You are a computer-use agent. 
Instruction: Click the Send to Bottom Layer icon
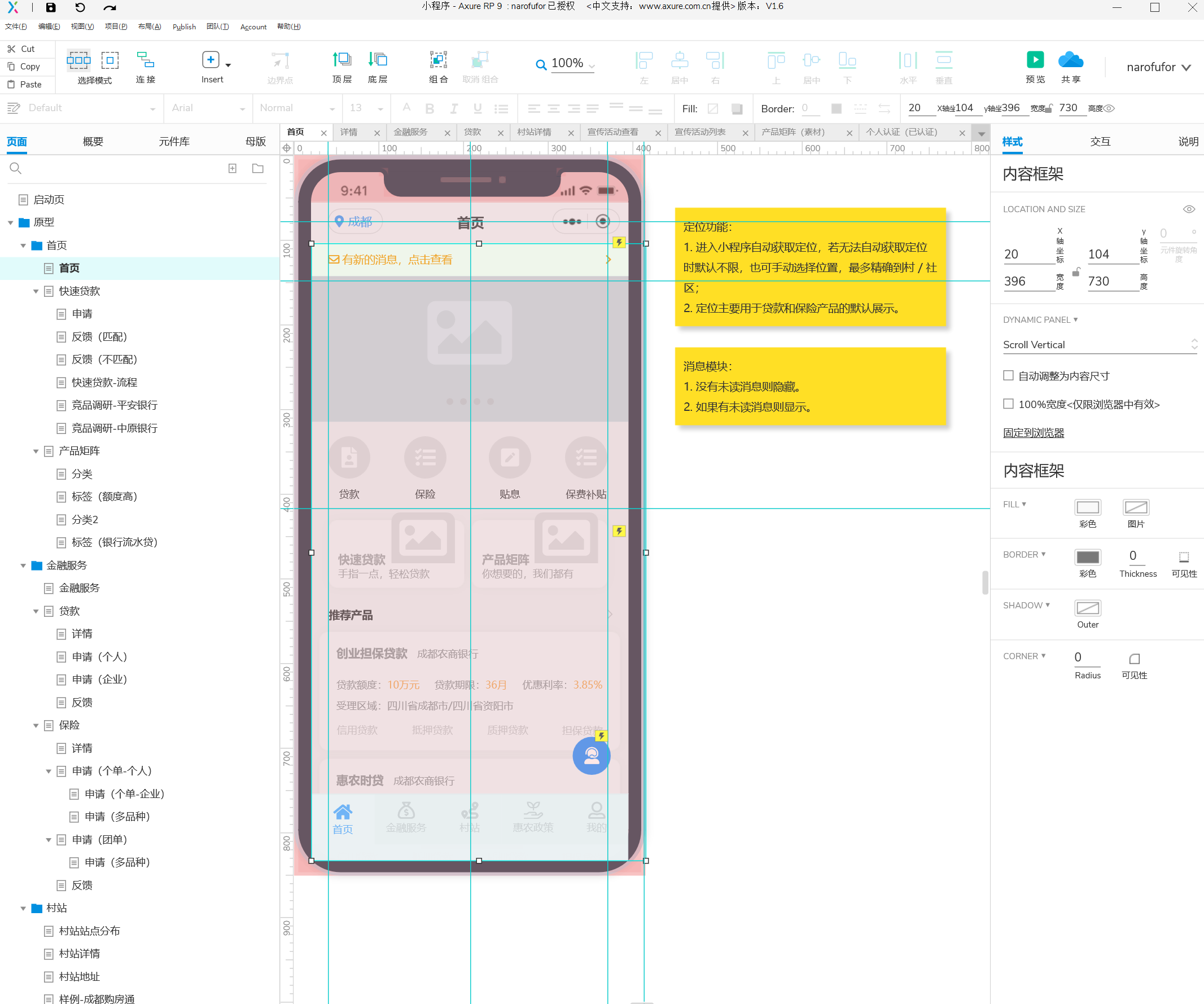377,60
